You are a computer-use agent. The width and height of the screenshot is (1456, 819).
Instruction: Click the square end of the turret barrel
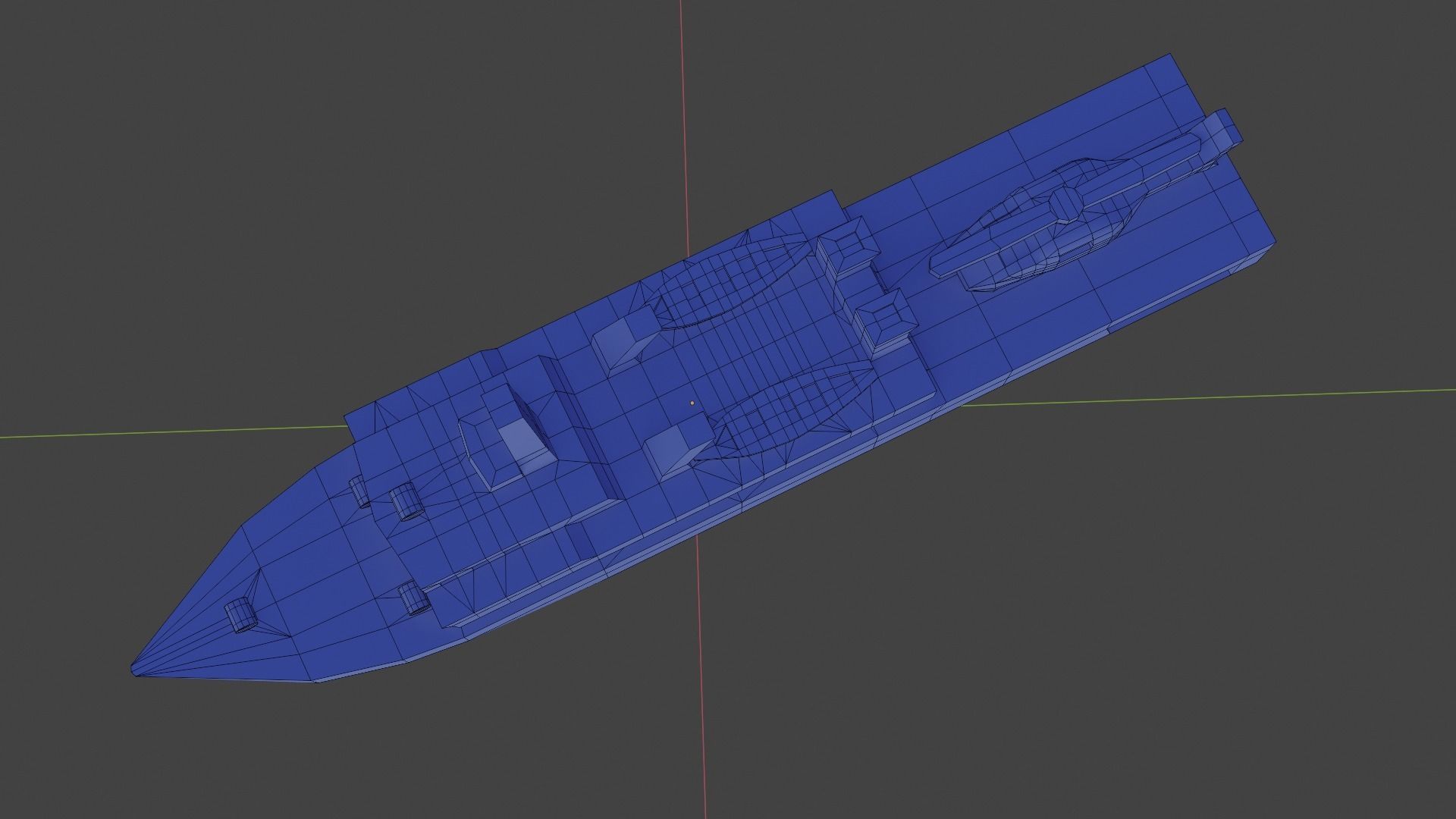point(1223,130)
